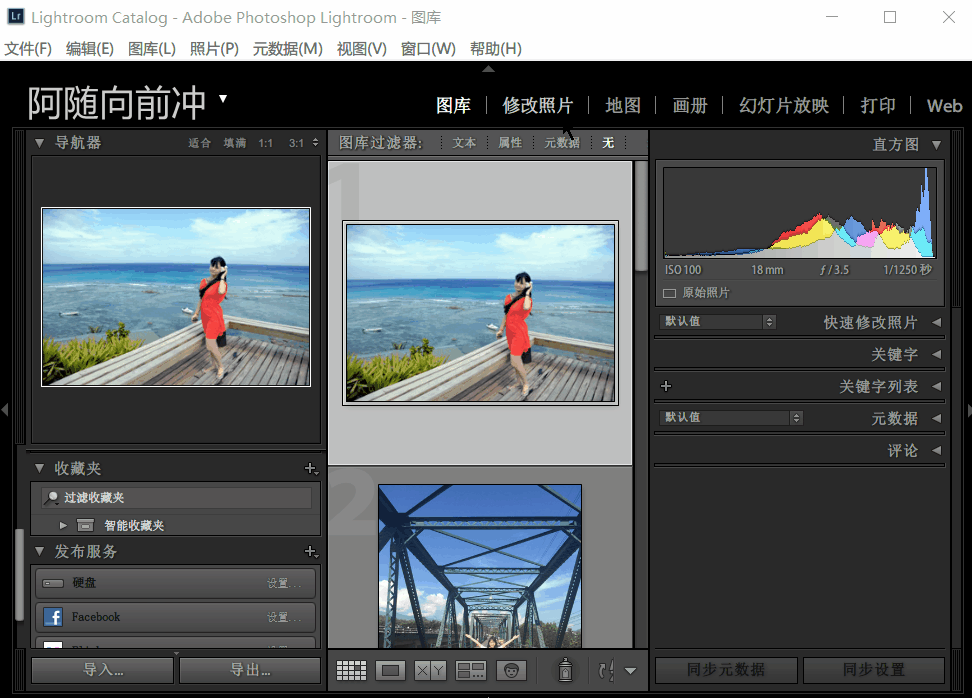The image size is (972, 698).
Task: Collapse the 直方图 histogram panel
Action: click(936, 145)
